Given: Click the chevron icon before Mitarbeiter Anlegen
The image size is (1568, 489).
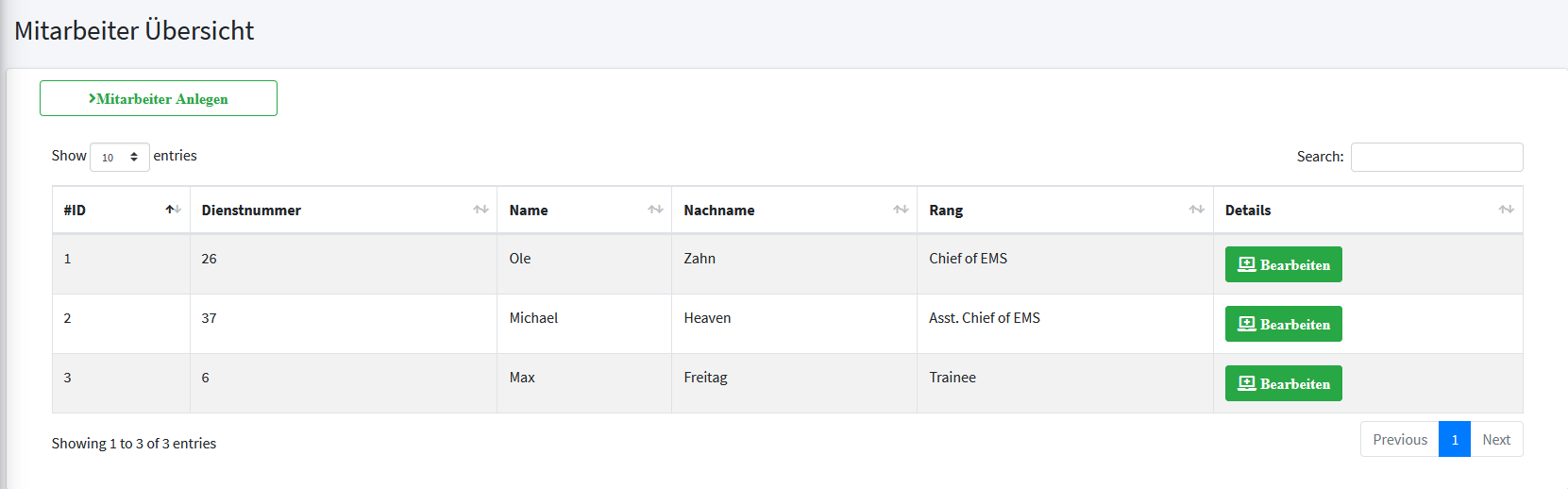Looking at the screenshot, I should tap(93, 98).
